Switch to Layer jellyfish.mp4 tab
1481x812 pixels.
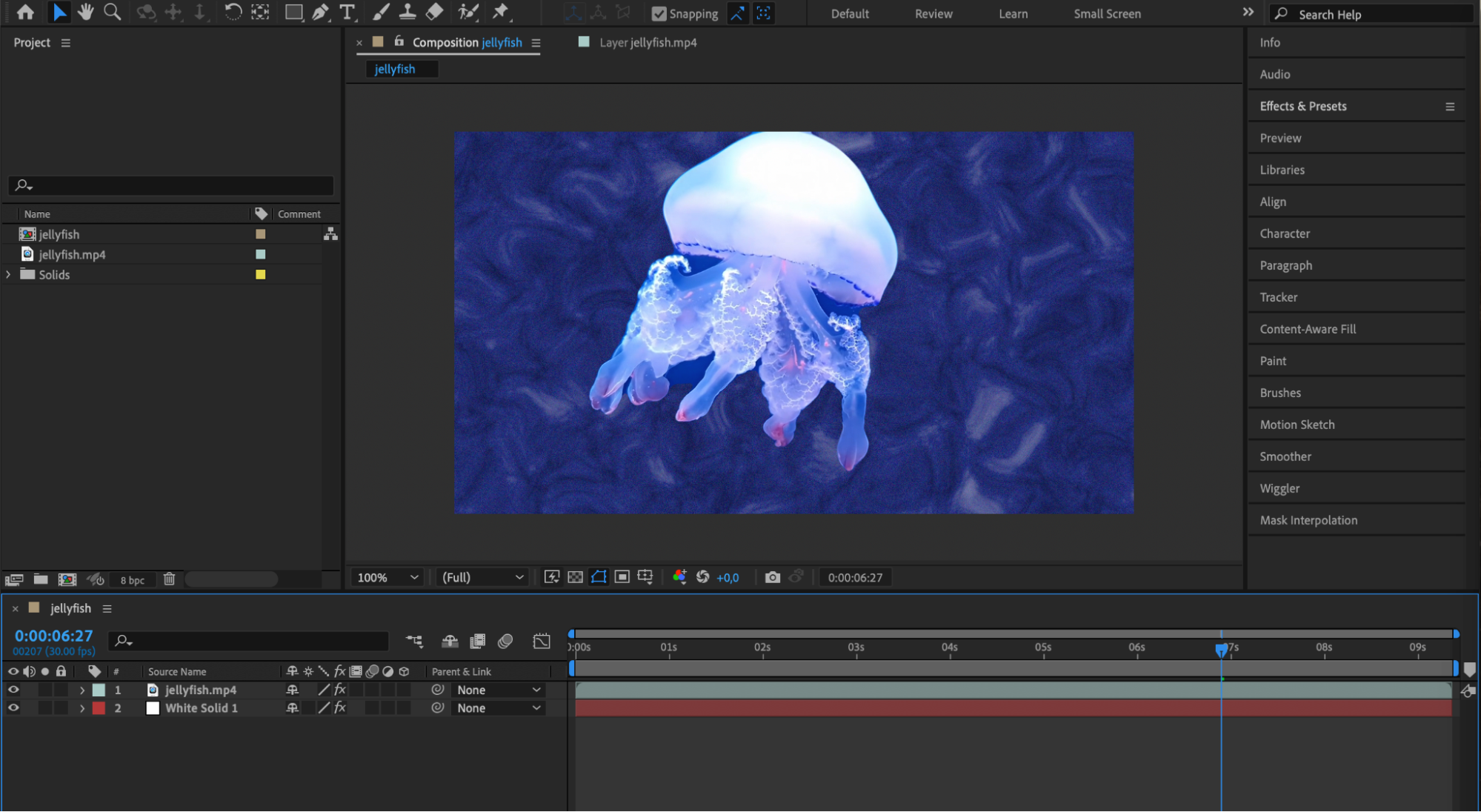(648, 43)
